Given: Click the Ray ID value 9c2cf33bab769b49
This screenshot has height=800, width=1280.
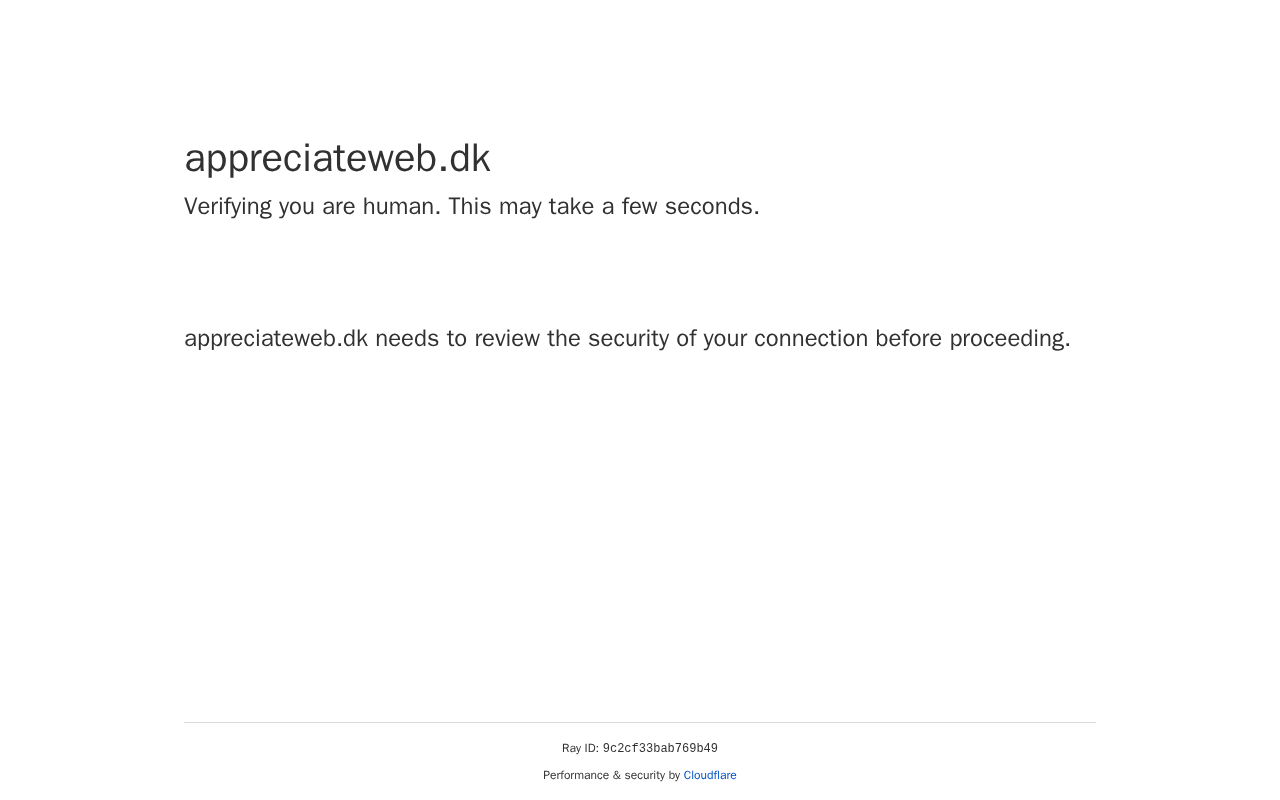Looking at the screenshot, I should (x=660, y=749).
